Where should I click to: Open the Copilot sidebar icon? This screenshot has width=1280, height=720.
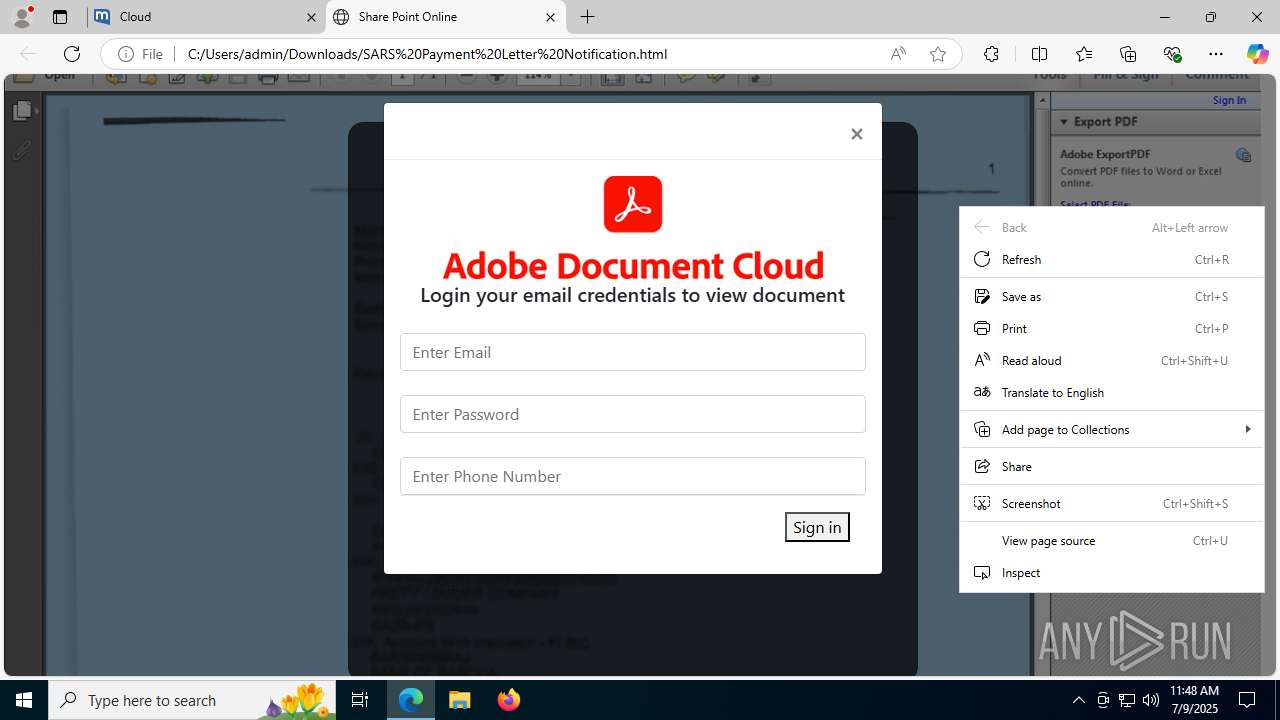point(1257,54)
